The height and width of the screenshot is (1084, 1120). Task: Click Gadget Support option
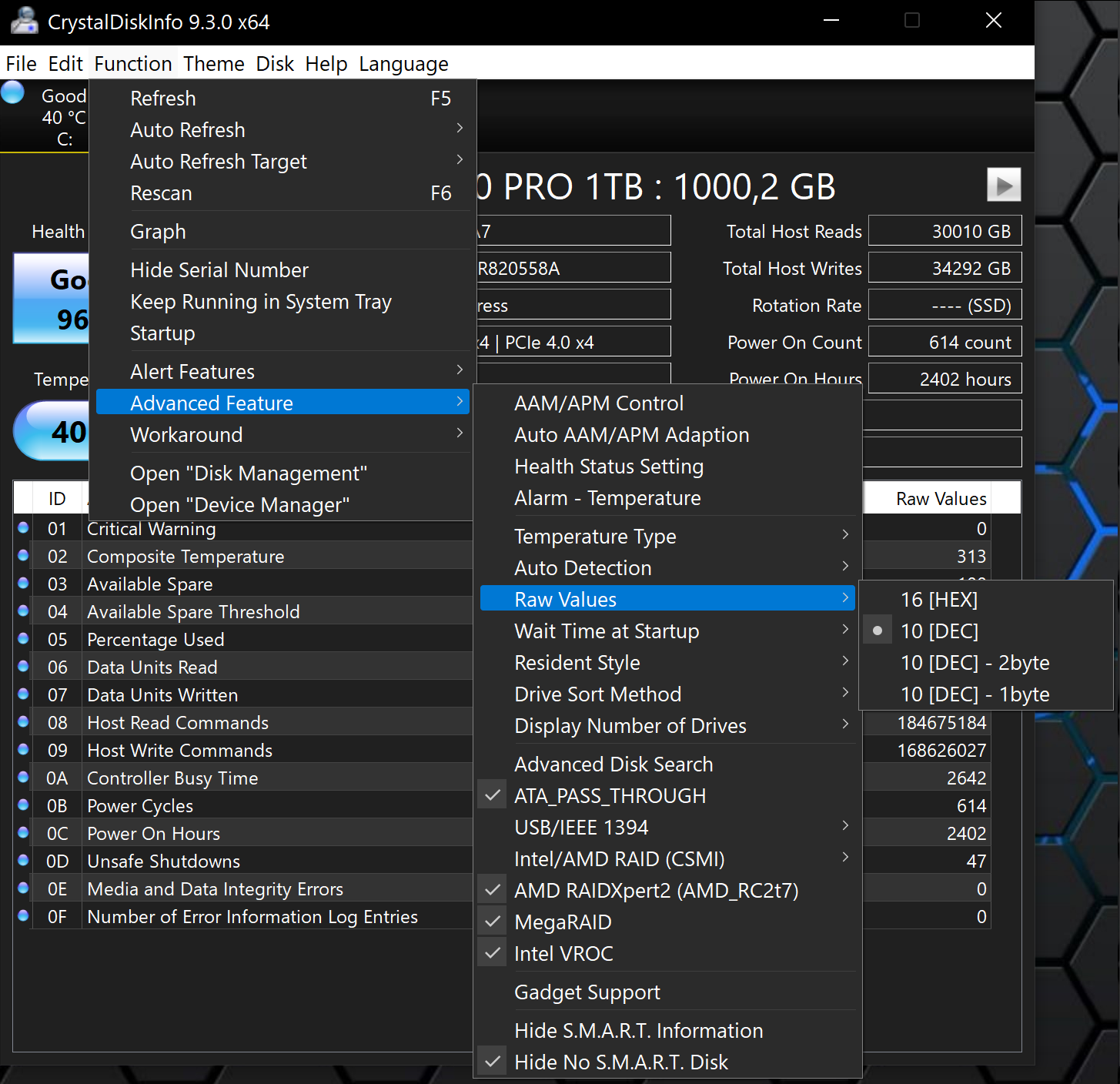click(x=667, y=992)
